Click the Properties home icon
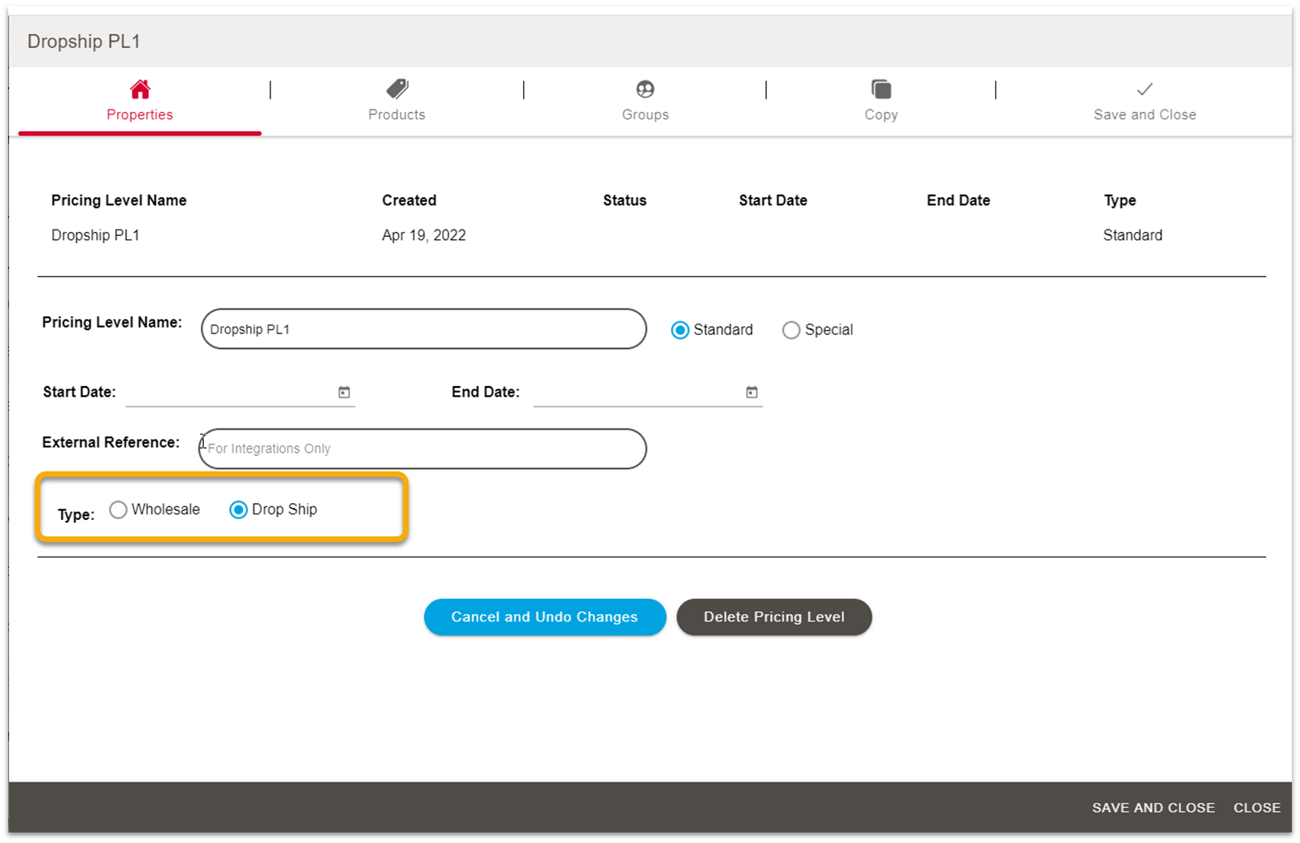The width and height of the screenshot is (1300, 843). tap(139, 88)
